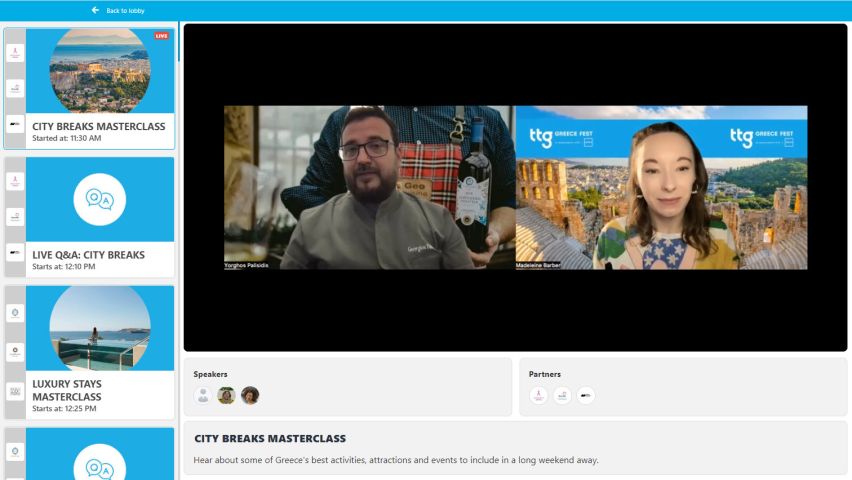Open the Luxury Stays Masterclass session

pos(89,352)
